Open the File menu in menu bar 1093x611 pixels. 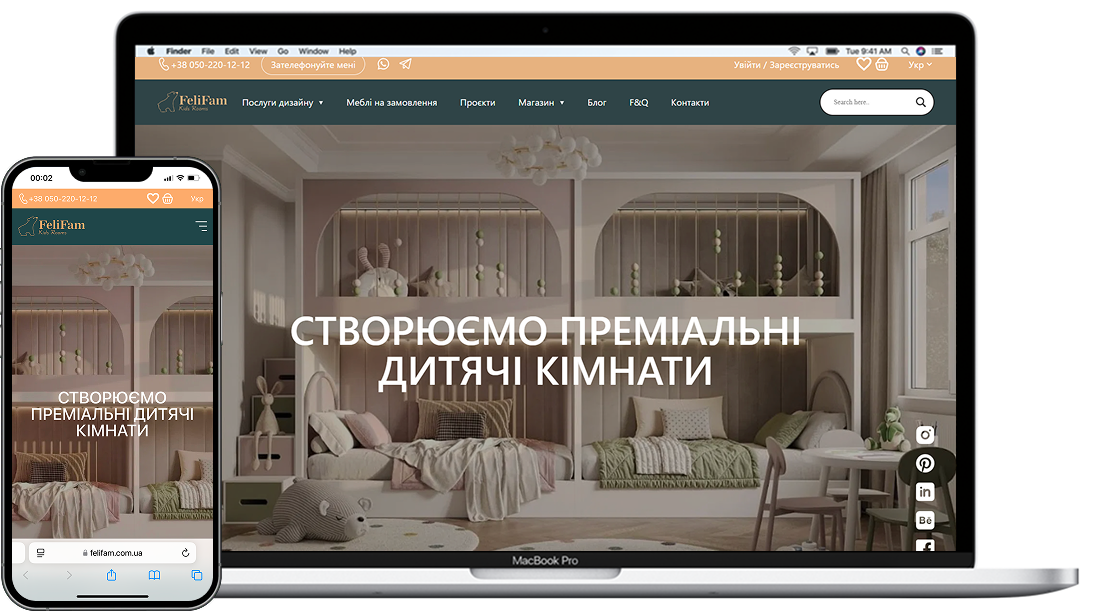tap(208, 51)
